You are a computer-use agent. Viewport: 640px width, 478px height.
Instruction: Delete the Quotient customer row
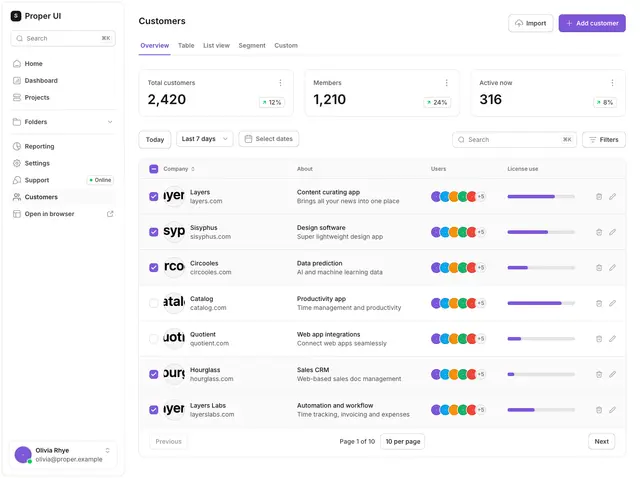pos(599,338)
